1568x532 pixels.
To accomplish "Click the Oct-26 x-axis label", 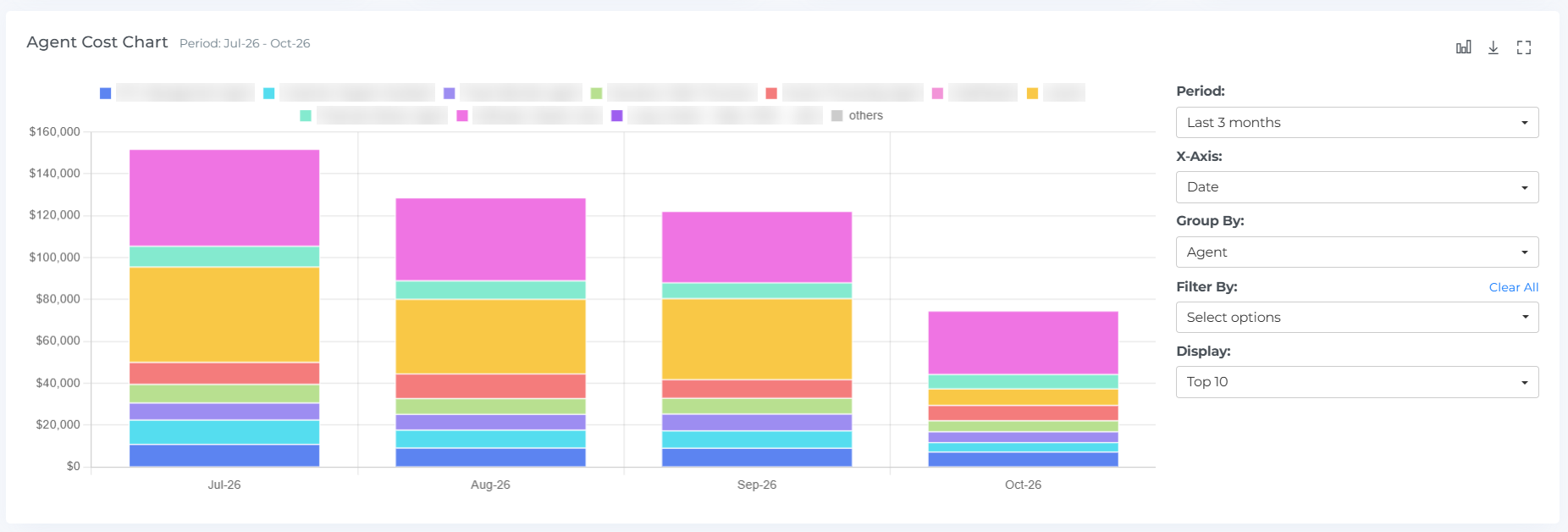I will [1023, 485].
